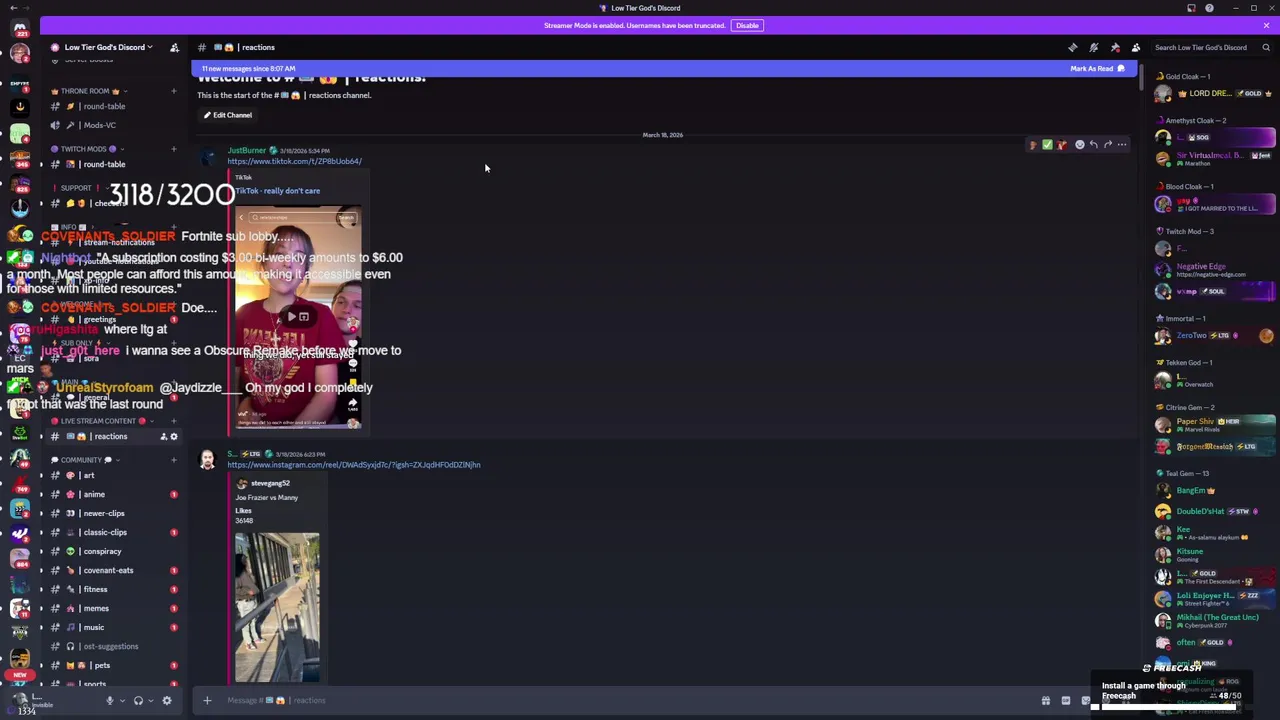Image resolution: width=1280 pixels, height=720 pixels.
Task: Click the reply arrow on JustBurner's message
Action: tap(1093, 145)
